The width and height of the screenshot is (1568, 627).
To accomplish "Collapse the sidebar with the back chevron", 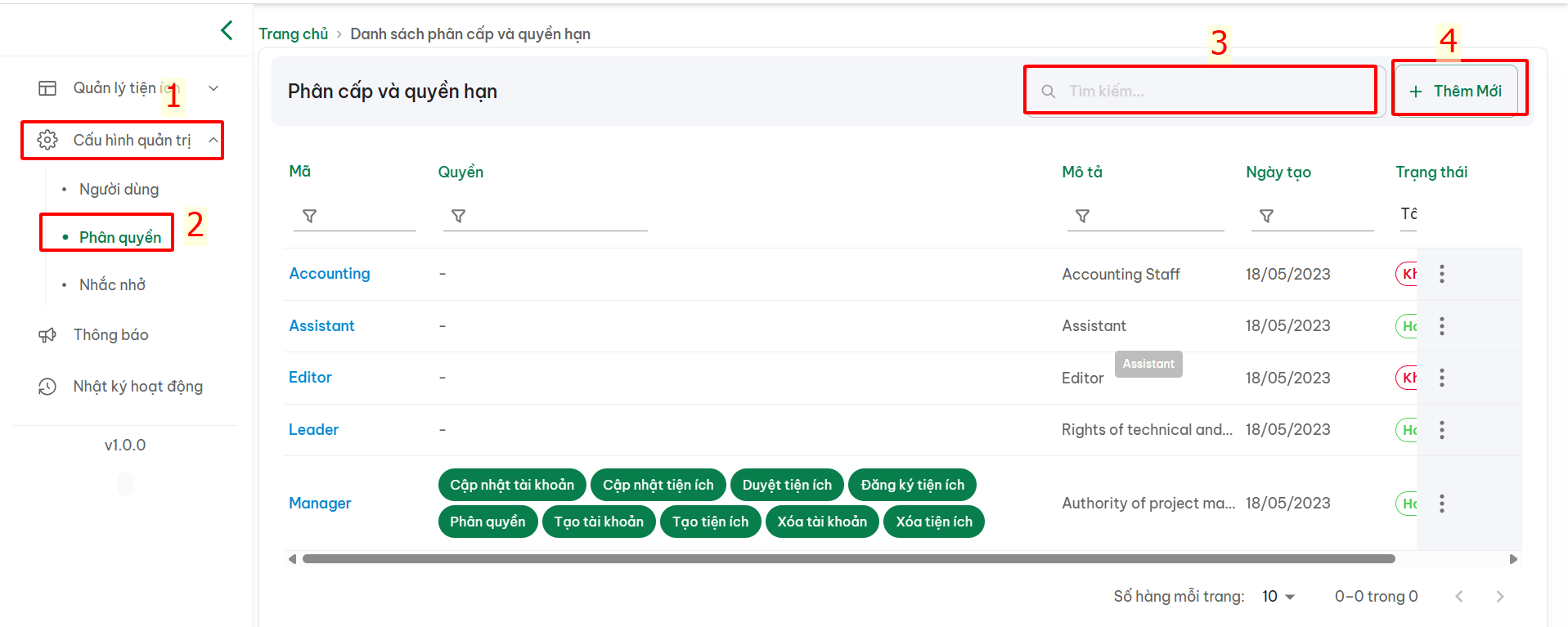I will [x=227, y=30].
